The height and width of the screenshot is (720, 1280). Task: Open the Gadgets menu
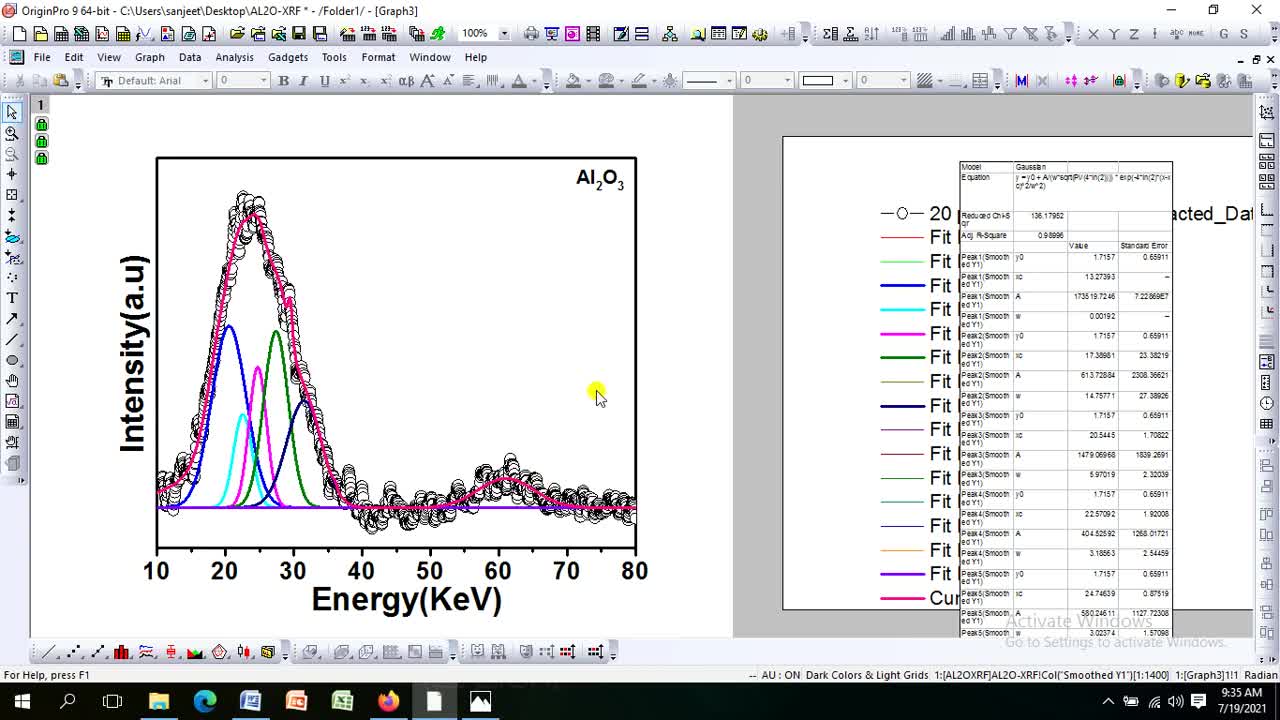pos(288,57)
